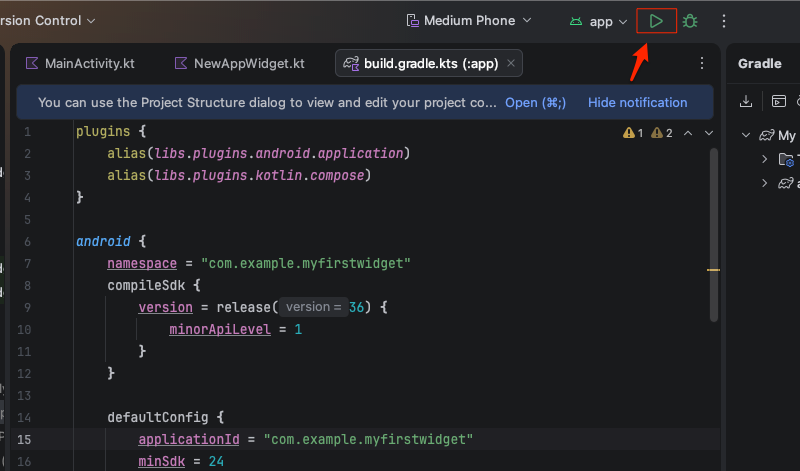Click the Gradle execute task icon

[779, 101]
